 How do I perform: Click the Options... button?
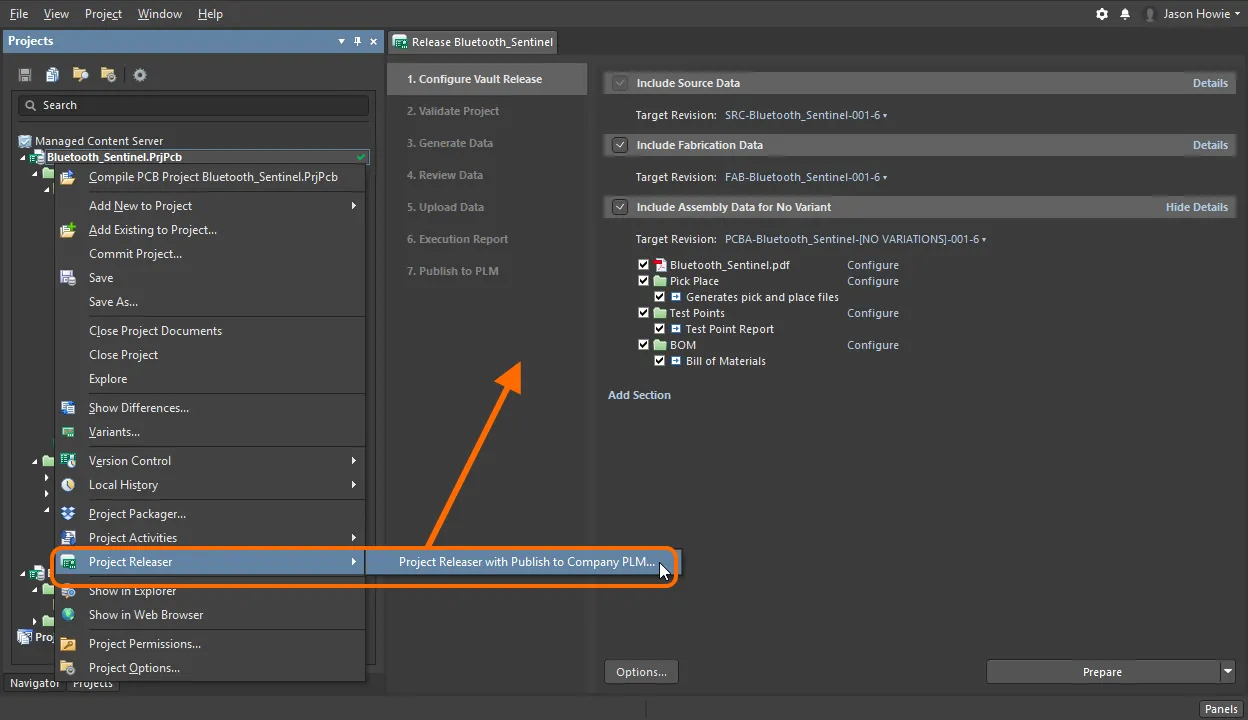point(641,672)
